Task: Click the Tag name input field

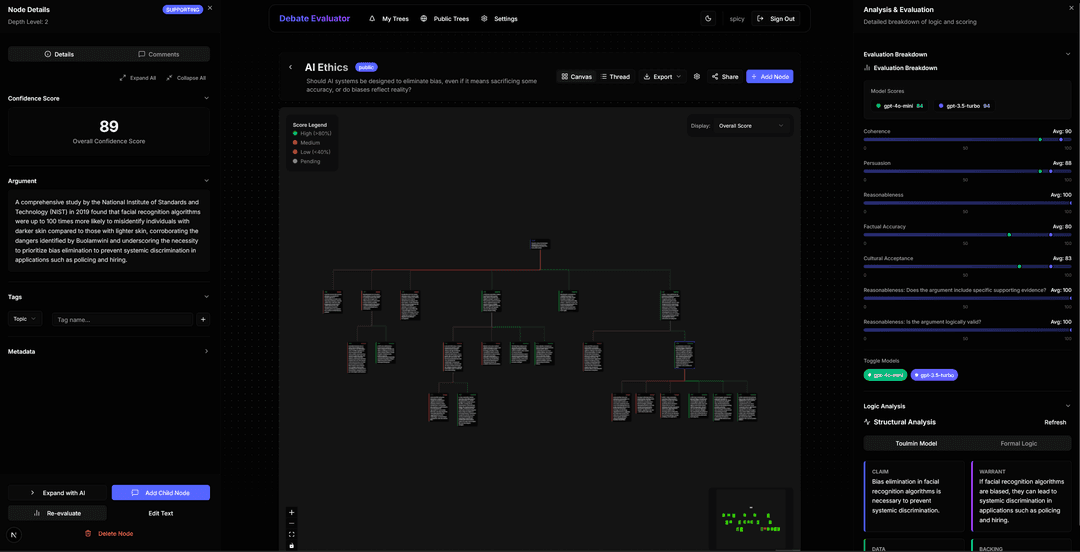Action: (x=122, y=319)
